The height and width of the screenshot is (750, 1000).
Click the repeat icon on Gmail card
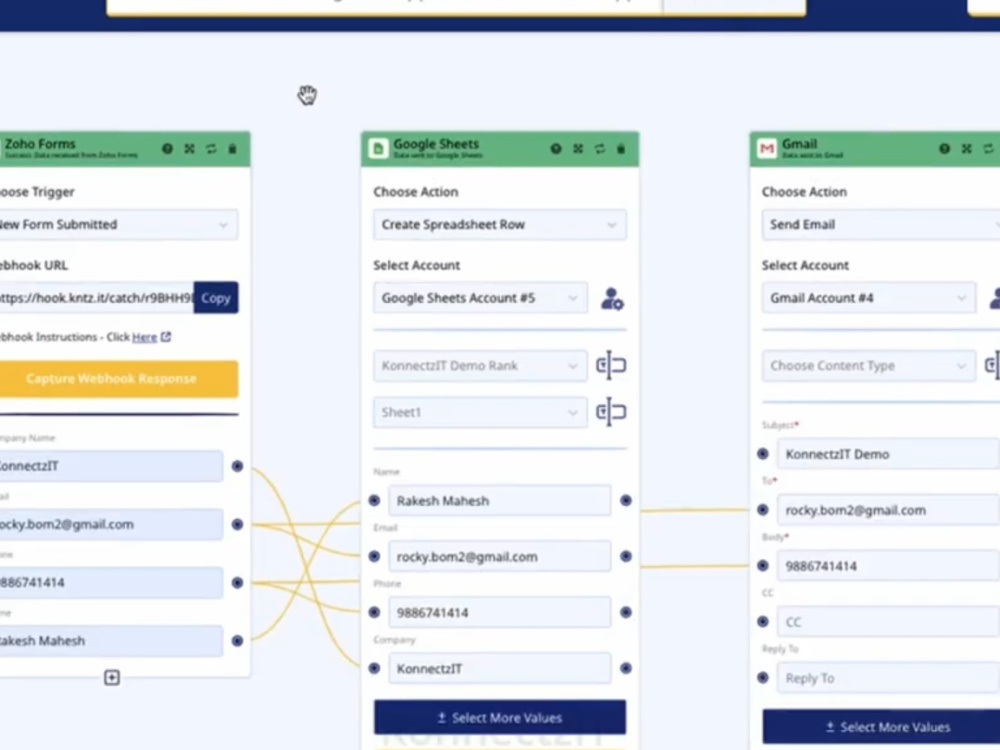click(x=989, y=149)
